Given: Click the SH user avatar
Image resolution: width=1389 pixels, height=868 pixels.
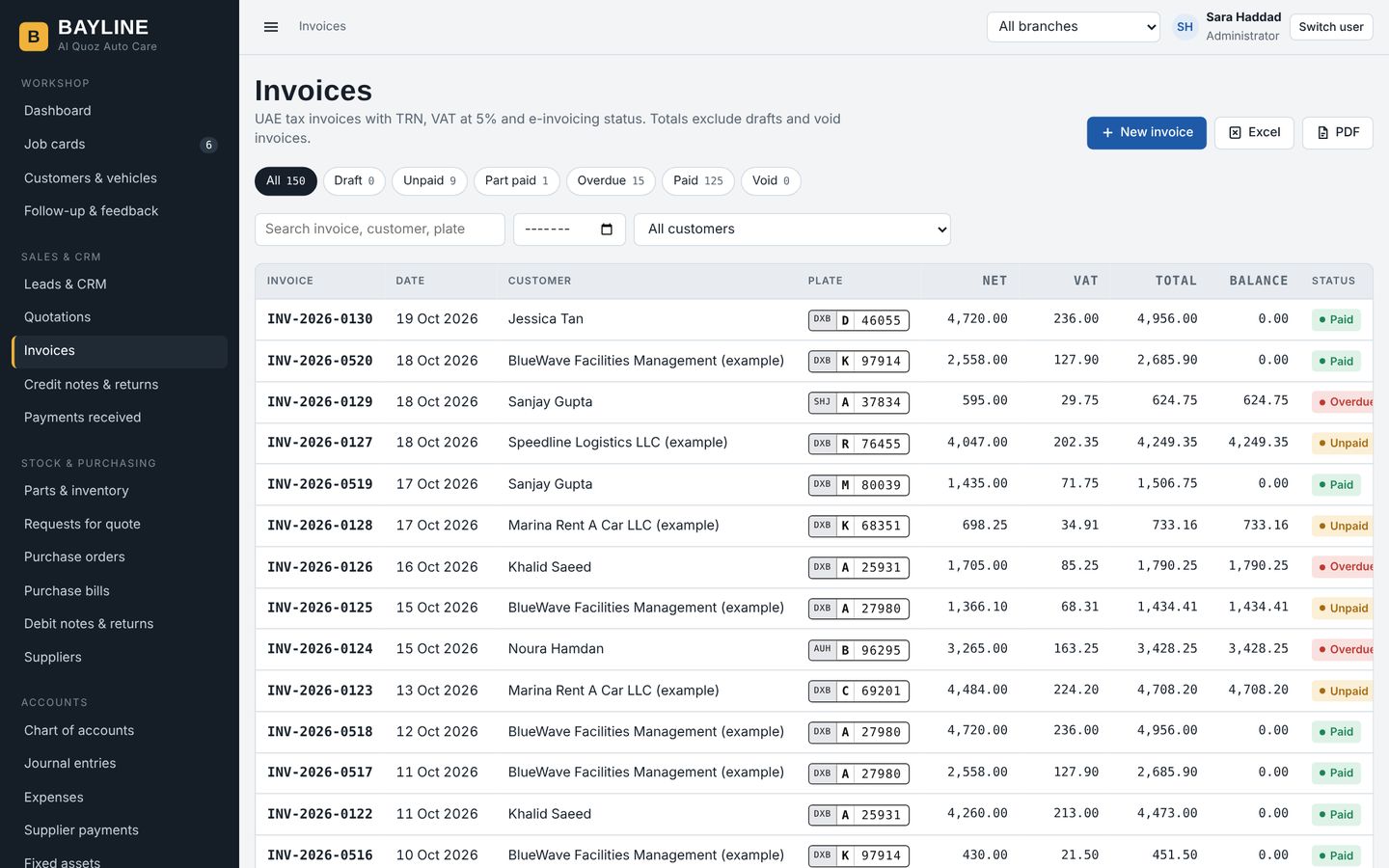Looking at the screenshot, I should click(1185, 27).
